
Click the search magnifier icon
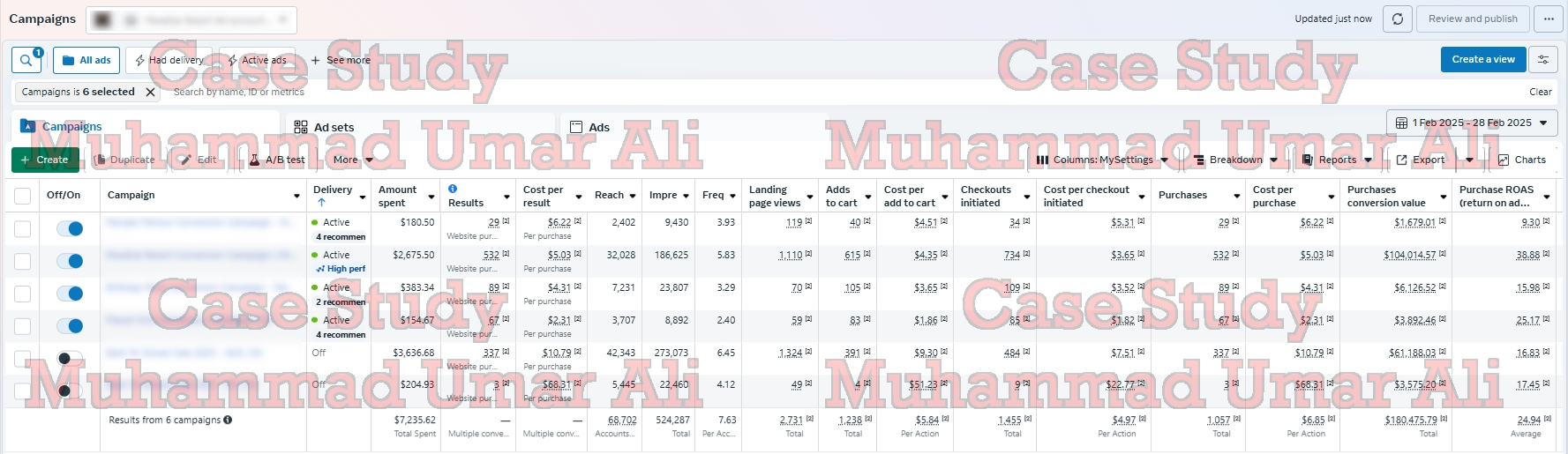click(x=26, y=60)
